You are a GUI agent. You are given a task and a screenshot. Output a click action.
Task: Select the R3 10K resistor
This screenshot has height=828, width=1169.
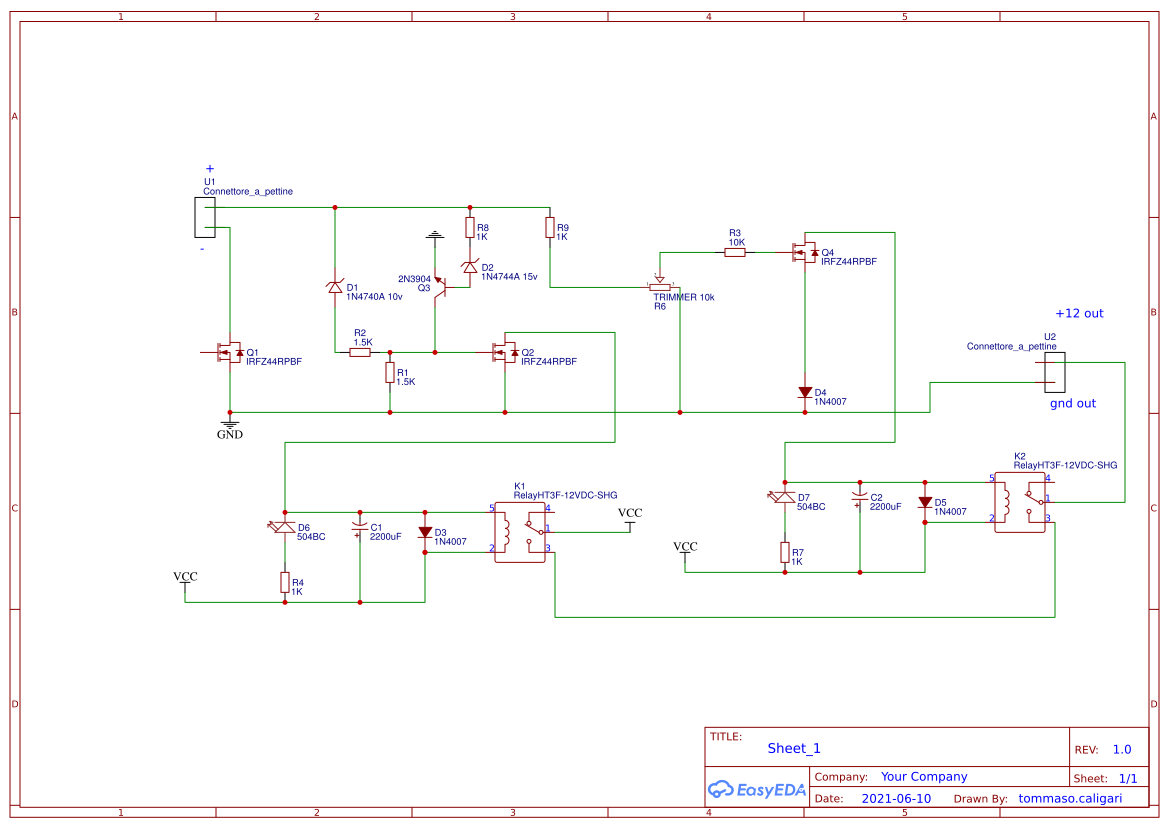735,252
